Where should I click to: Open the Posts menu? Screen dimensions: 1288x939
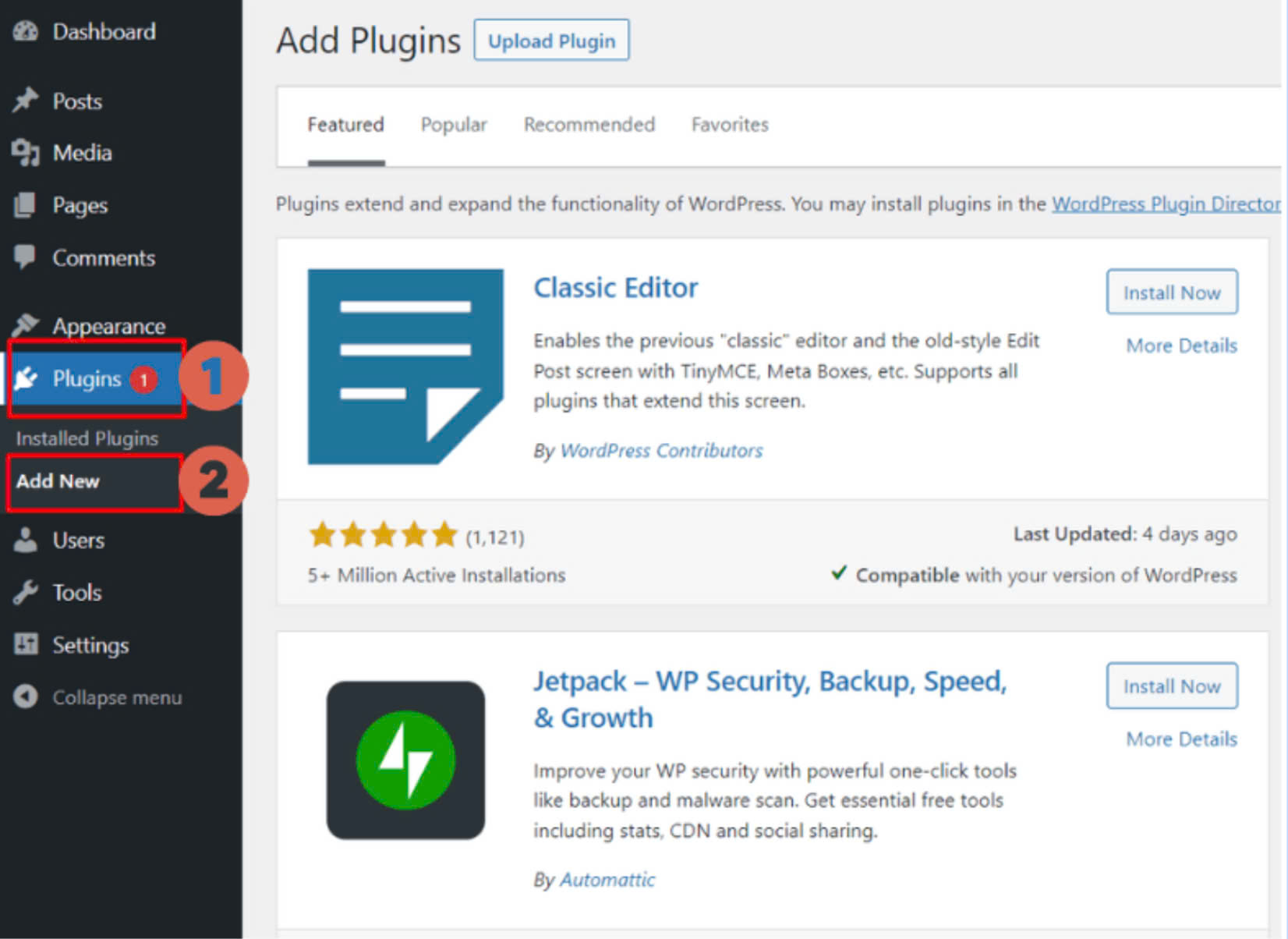pos(77,101)
